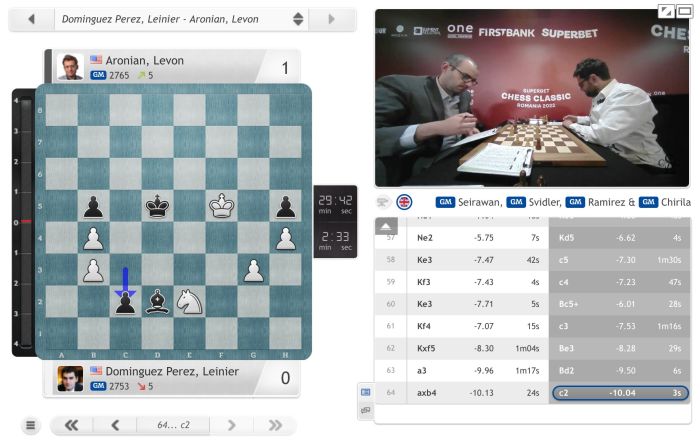Toggle the commentary audio icon beside the flag

coord(383,202)
